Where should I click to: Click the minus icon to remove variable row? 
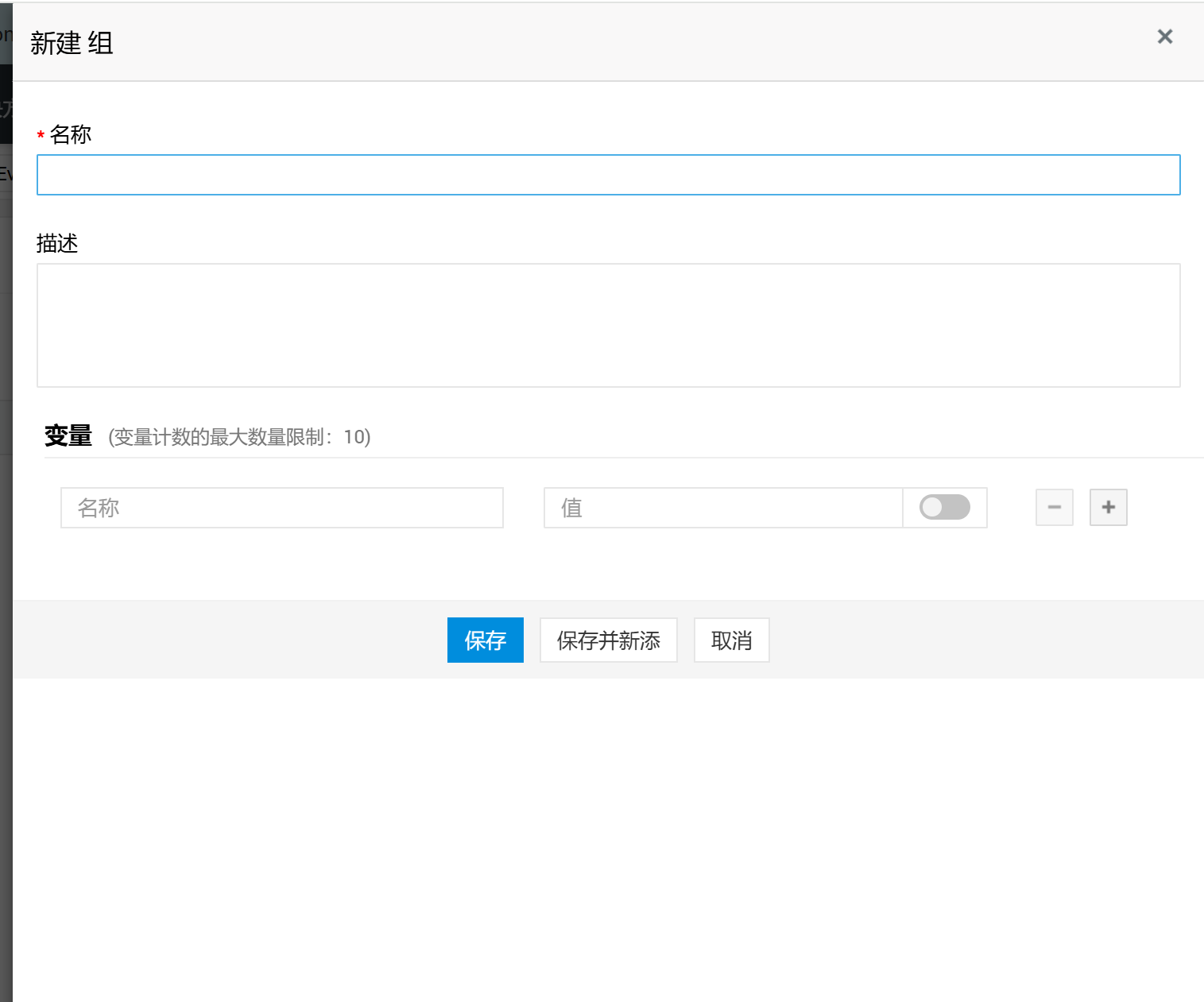1054,508
